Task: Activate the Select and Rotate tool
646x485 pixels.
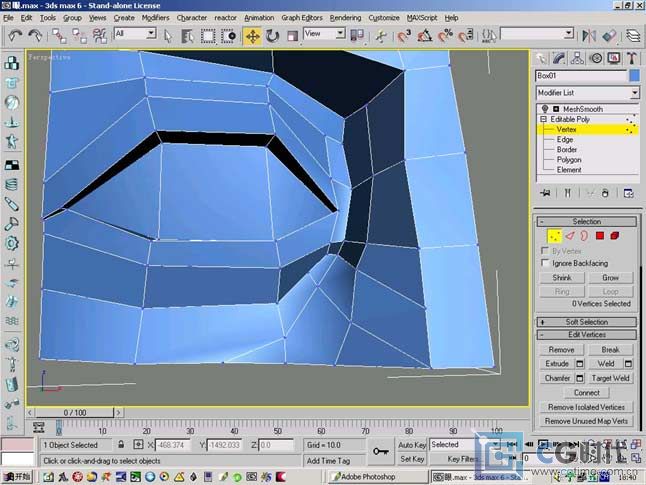Action: coord(272,36)
